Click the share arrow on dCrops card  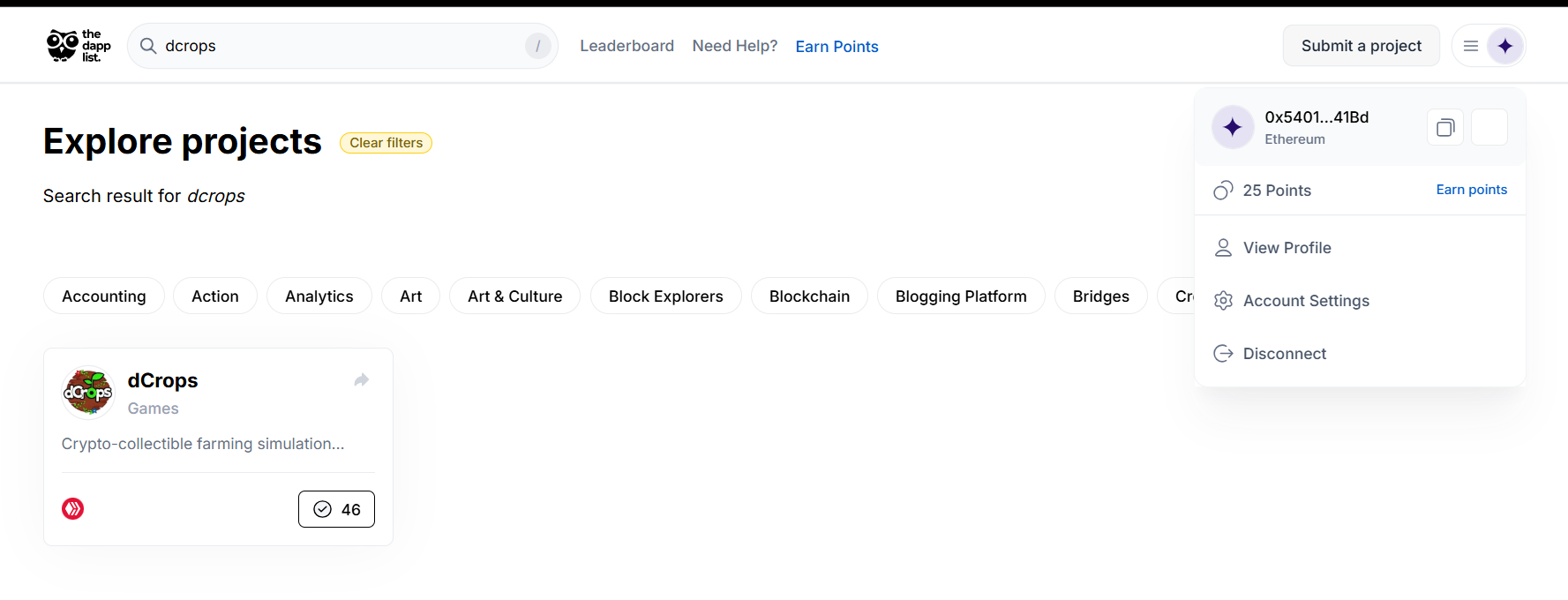tap(362, 380)
